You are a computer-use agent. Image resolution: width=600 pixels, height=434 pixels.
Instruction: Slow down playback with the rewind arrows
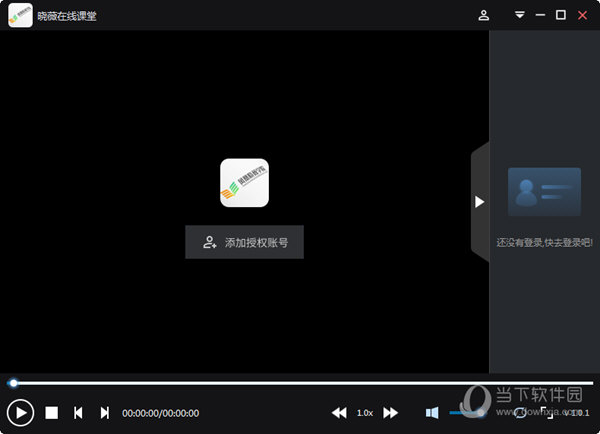tap(339, 413)
